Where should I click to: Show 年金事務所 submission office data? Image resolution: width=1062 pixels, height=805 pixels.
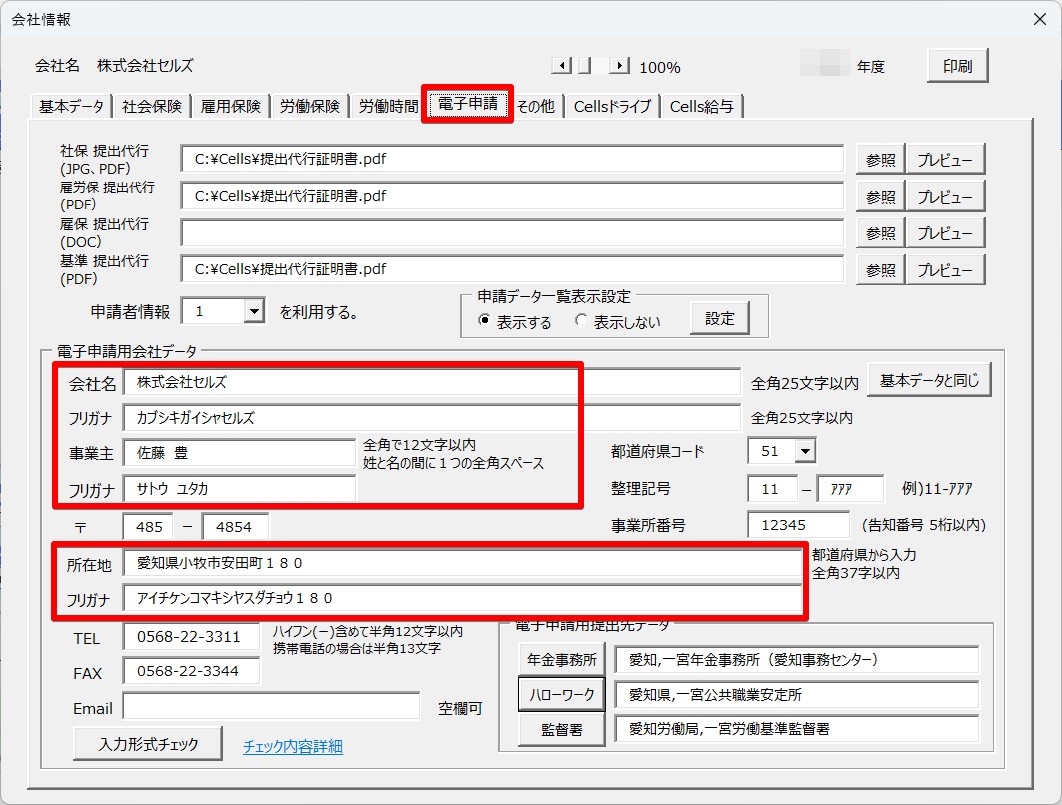pyautogui.click(x=561, y=659)
